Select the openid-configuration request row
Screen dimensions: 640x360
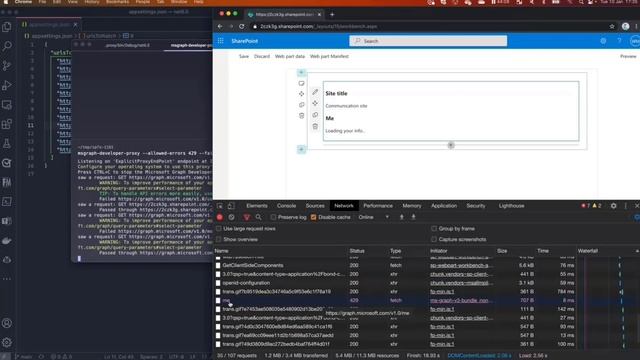[x=395, y=283]
